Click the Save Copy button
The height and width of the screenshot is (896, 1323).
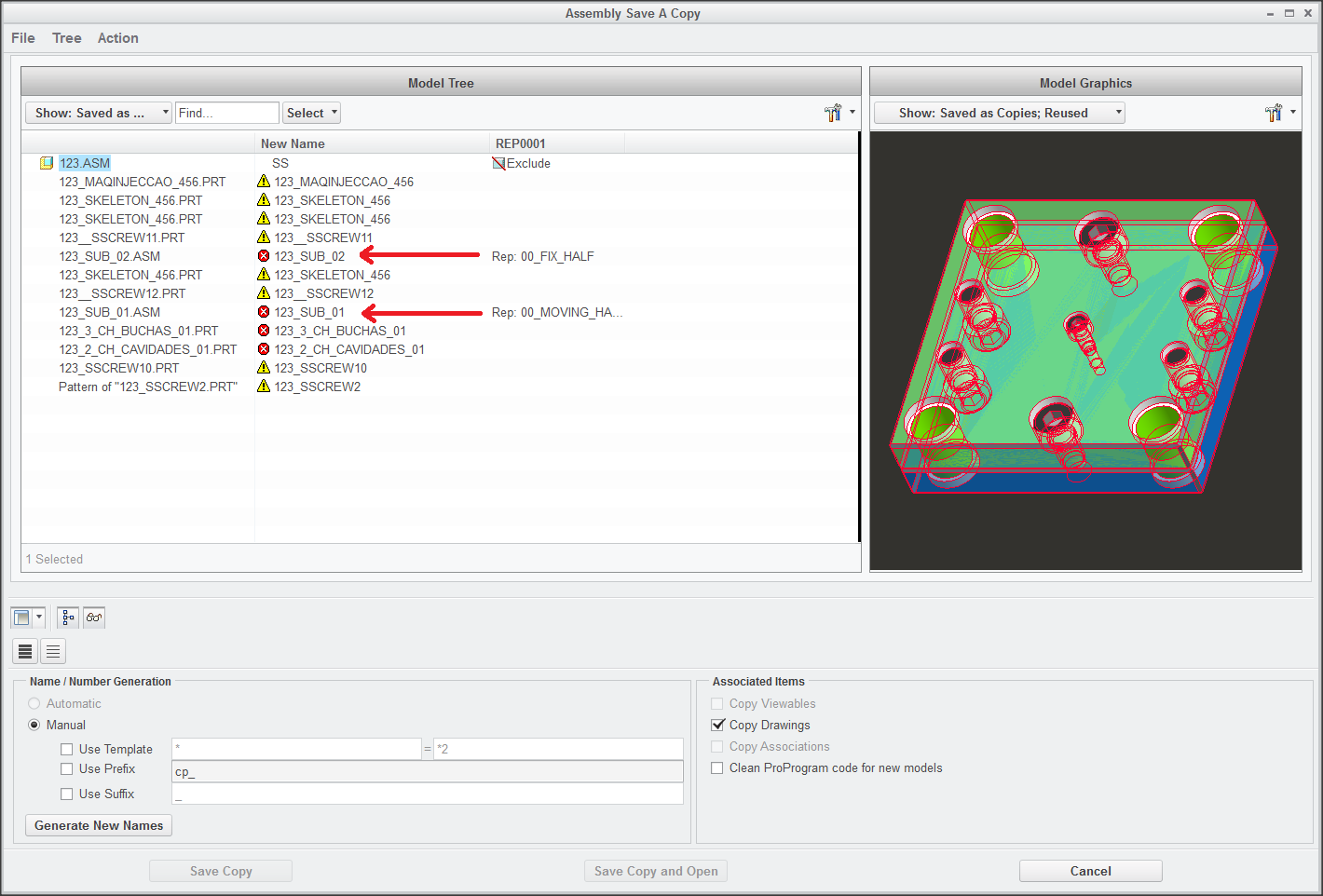point(221,871)
